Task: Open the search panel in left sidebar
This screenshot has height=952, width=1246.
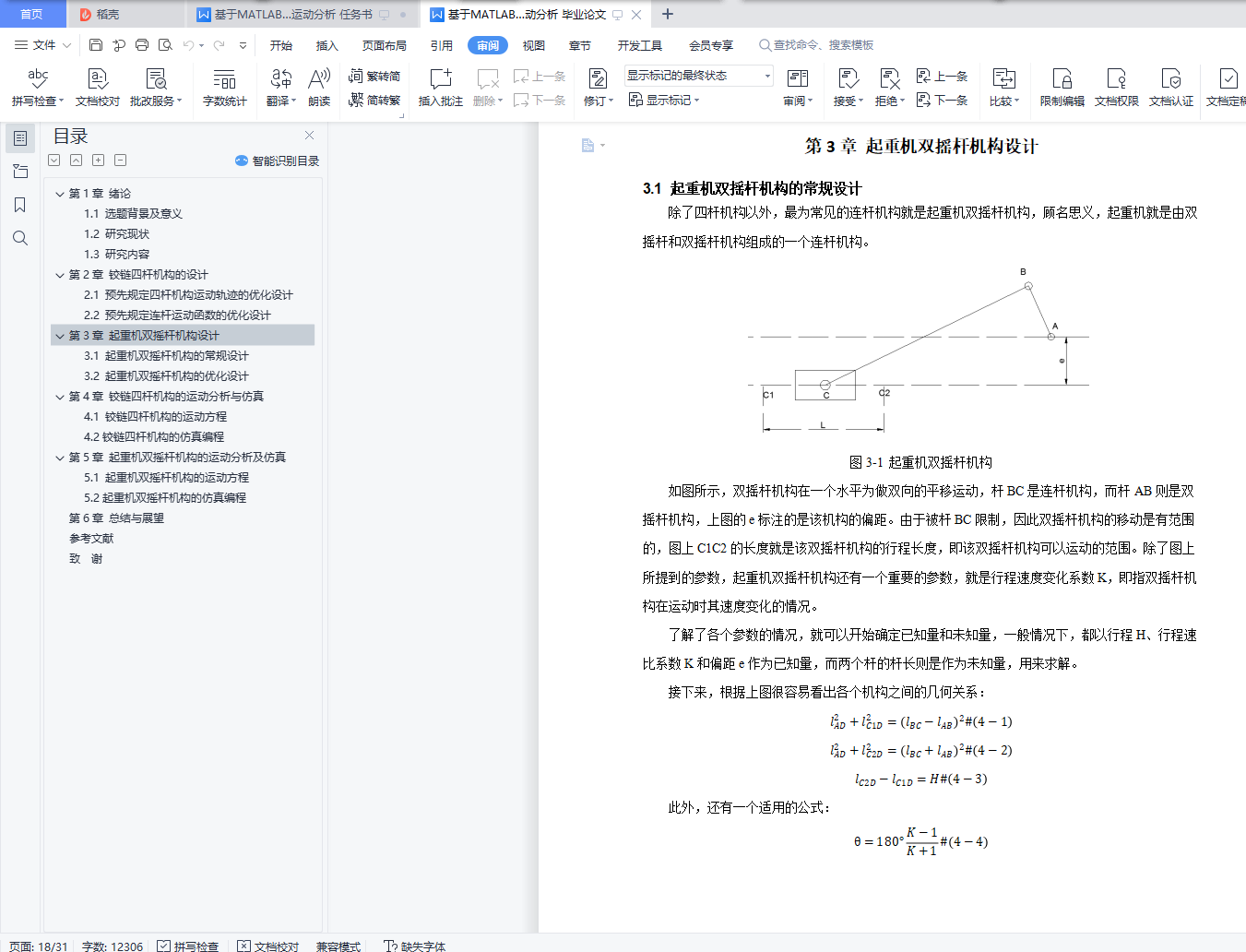Action: [x=20, y=238]
